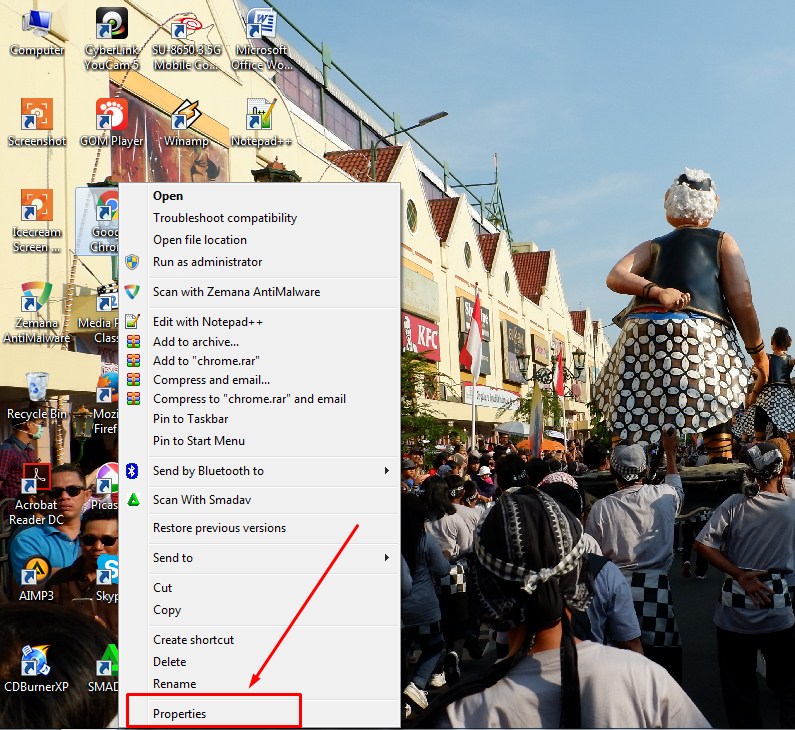
Task: Select the Winamp desktop shortcut
Action: point(186,123)
